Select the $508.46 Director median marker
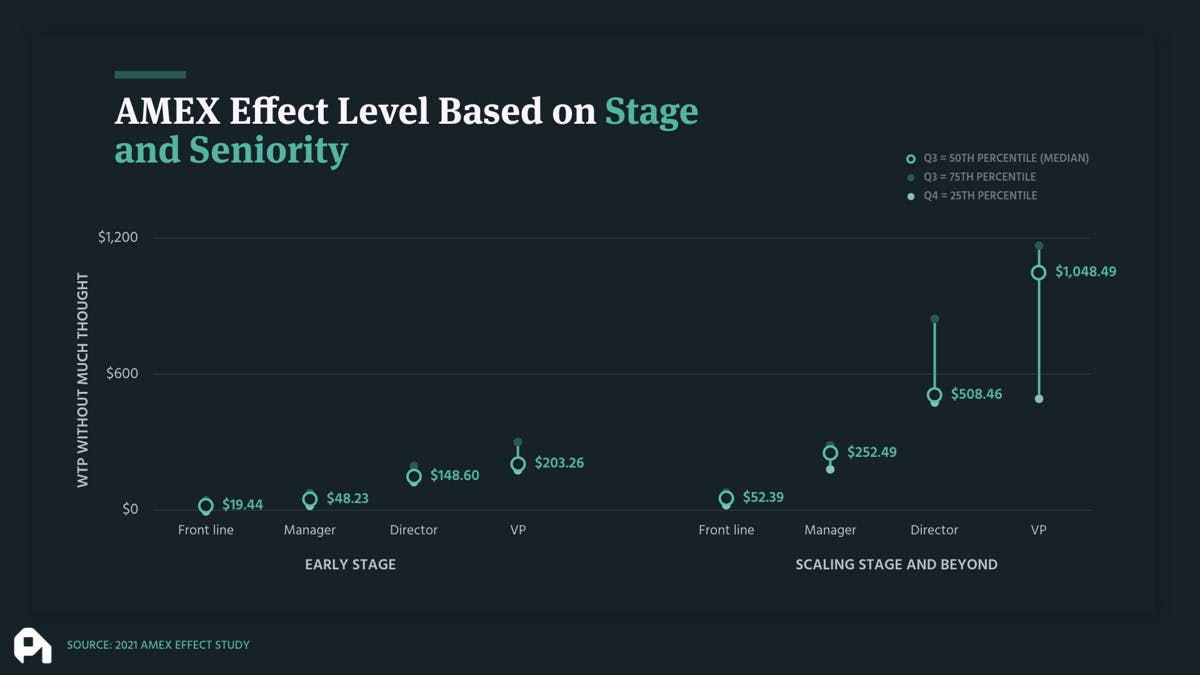Screen dimensions: 1200x675 pyautogui.click(x=935, y=395)
